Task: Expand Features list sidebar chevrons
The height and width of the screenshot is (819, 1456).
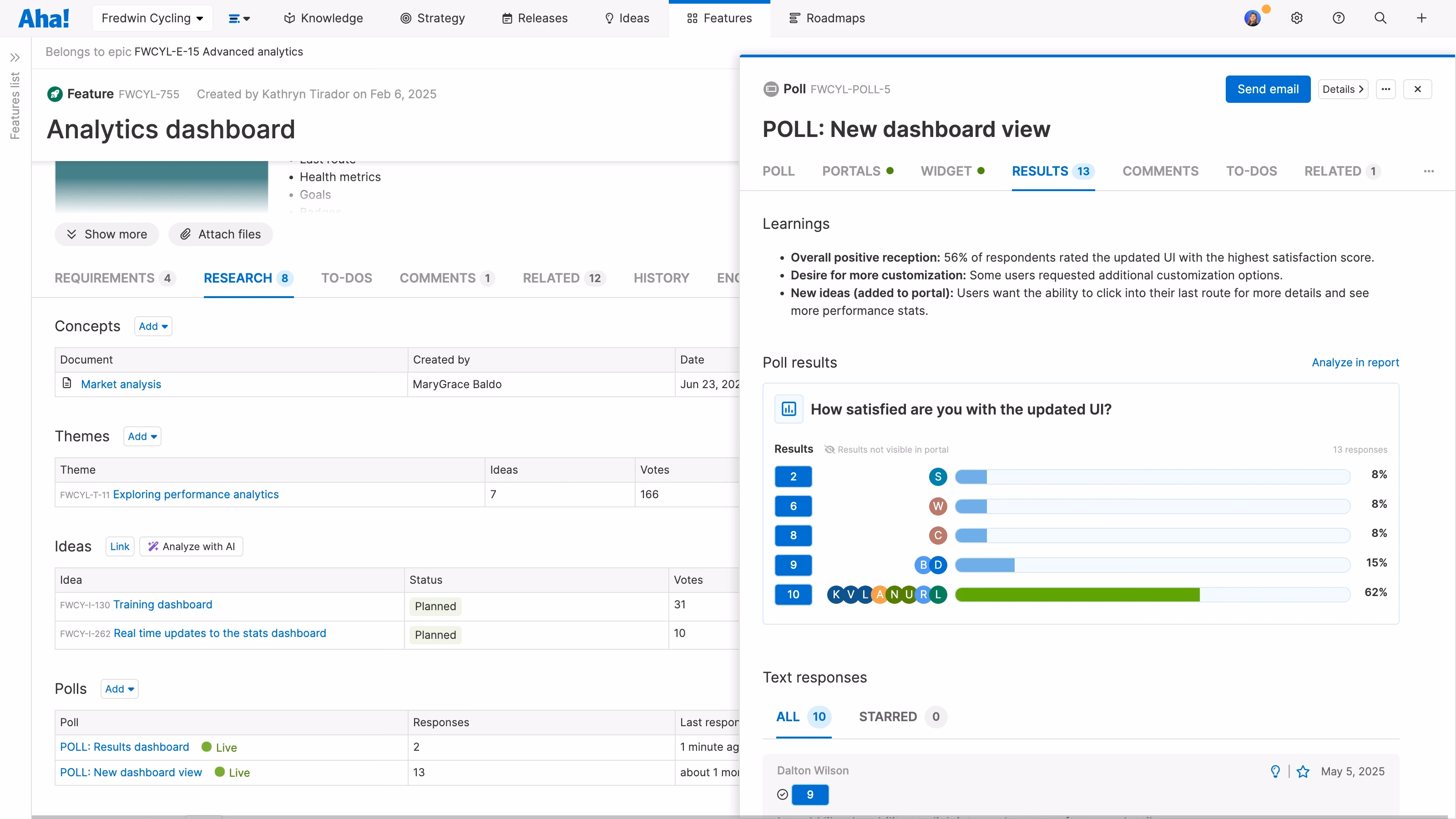Action: 15,58
